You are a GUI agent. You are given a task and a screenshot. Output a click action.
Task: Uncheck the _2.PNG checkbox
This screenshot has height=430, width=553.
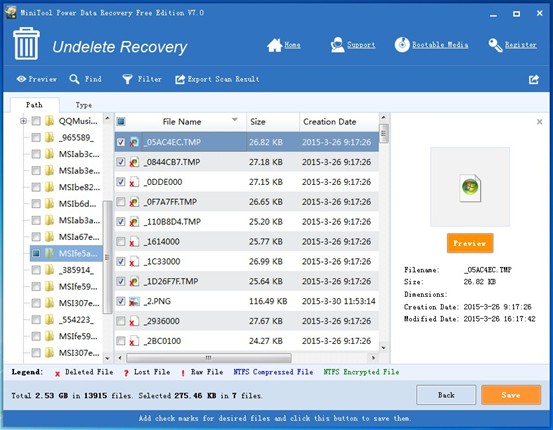[x=121, y=301]
